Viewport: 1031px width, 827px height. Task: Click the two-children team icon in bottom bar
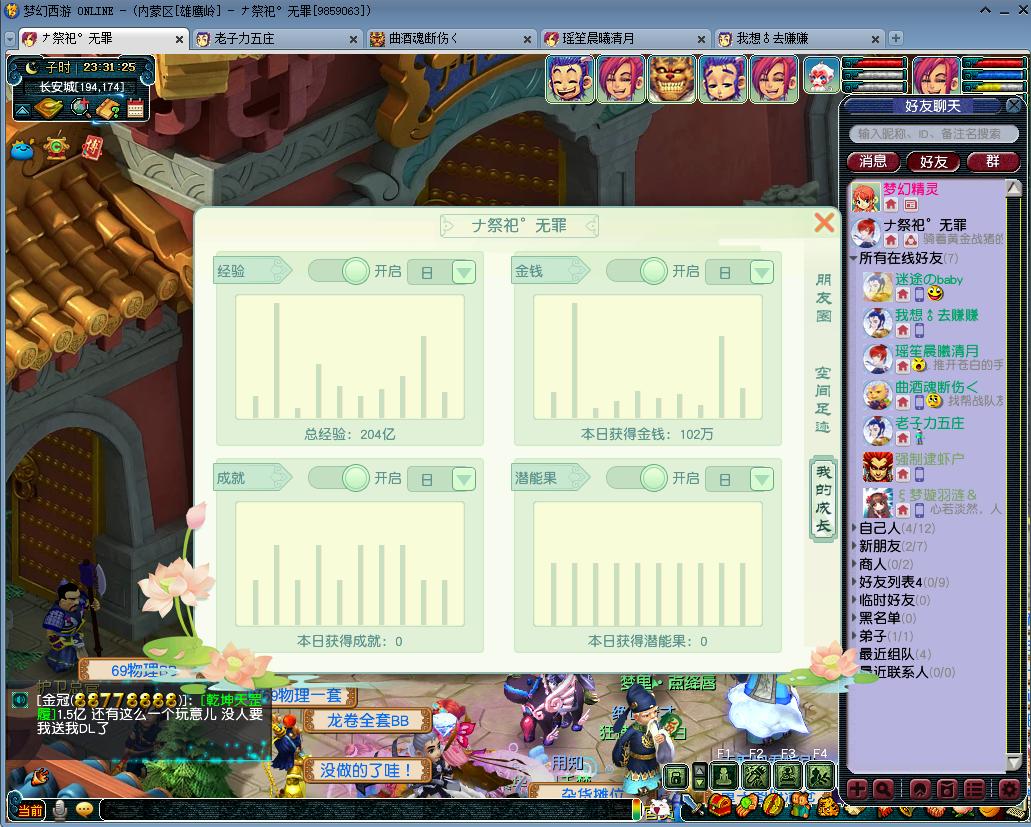(x=800, y=805)
